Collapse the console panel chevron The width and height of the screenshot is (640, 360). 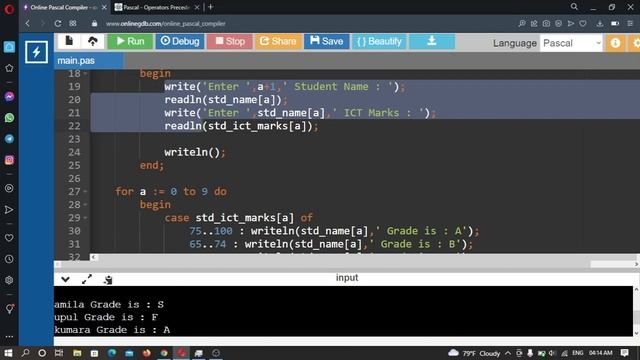point(65,280)
